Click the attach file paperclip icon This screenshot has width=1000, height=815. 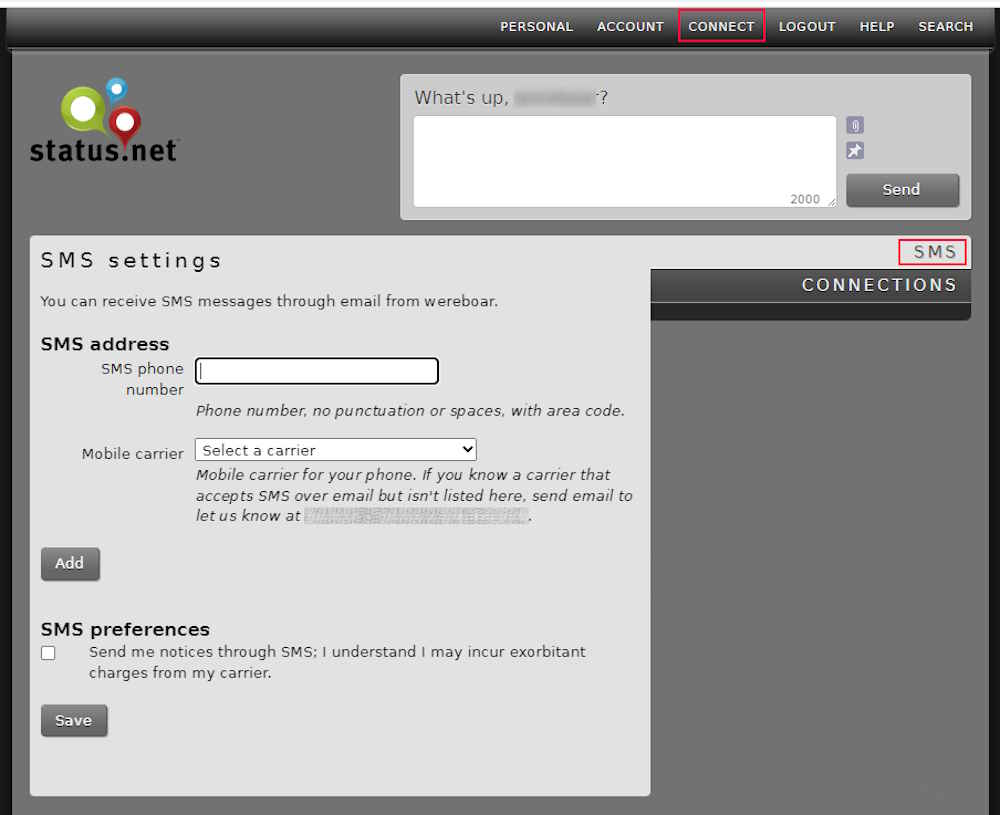(855, 125)
